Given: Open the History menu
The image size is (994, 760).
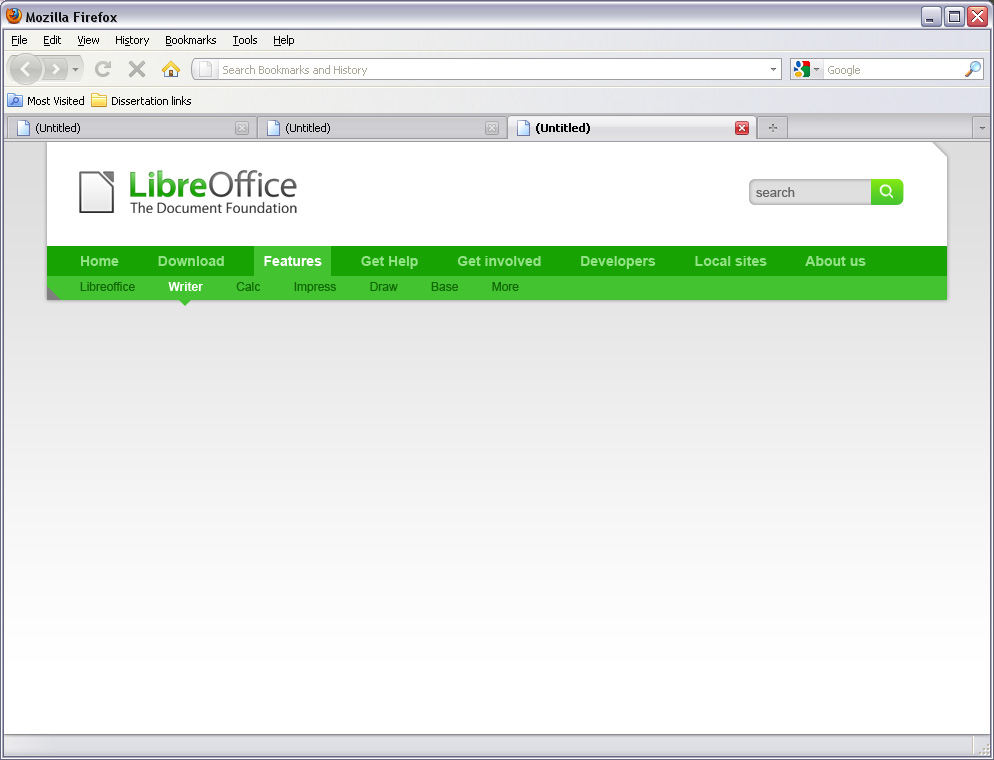Looking at the screenshot, I should (x=132, y=40).
